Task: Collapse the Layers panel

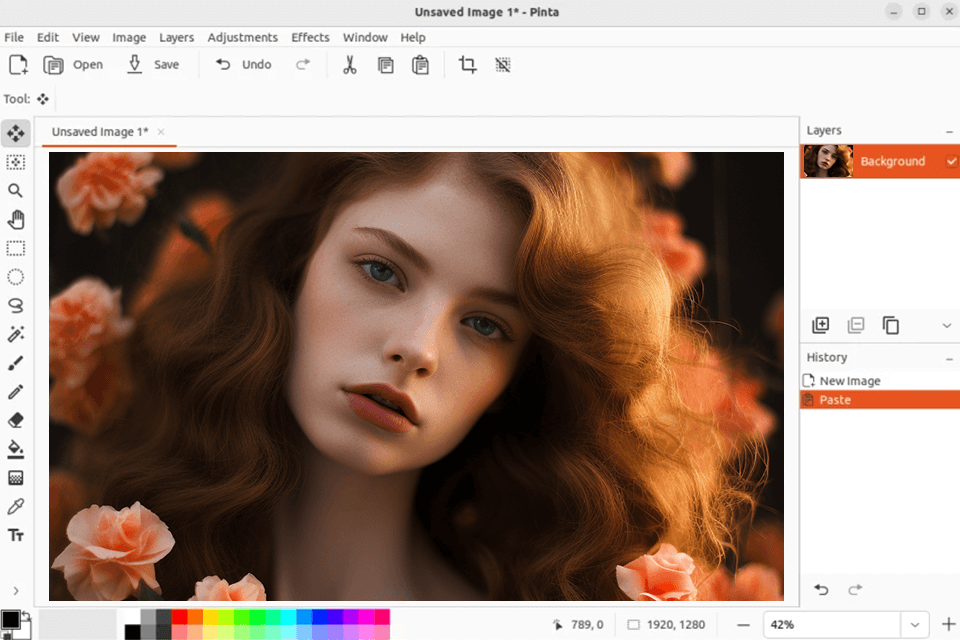Action: 949,132
